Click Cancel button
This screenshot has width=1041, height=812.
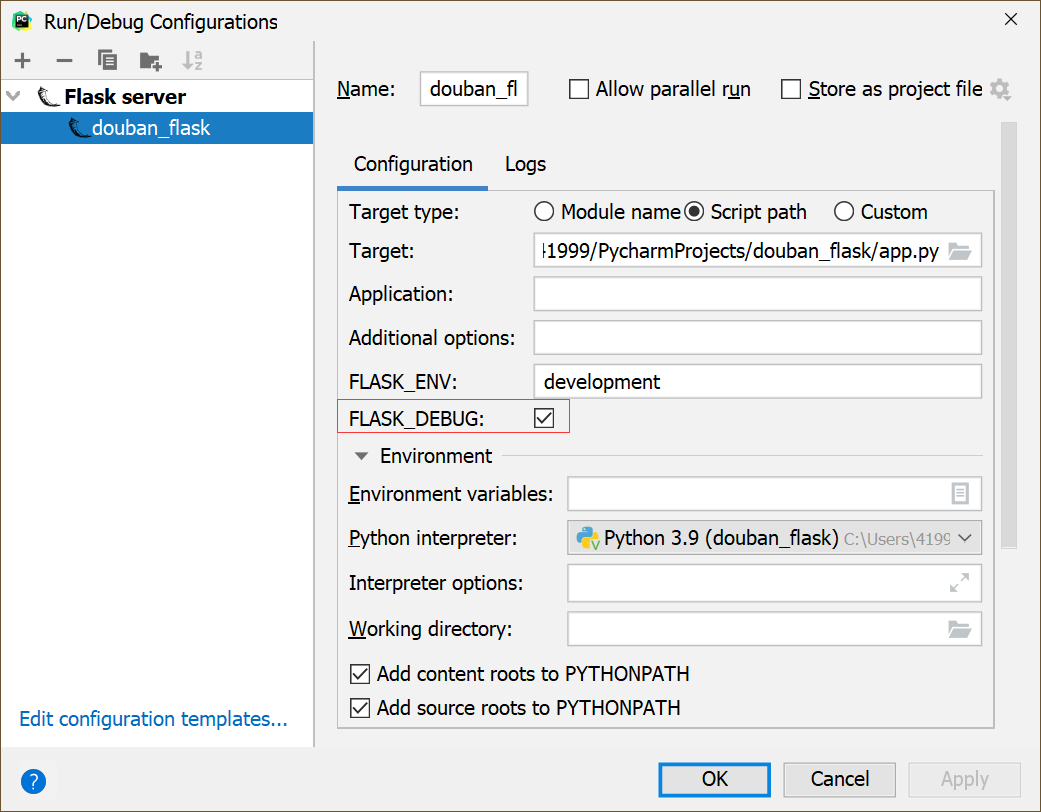839,779
